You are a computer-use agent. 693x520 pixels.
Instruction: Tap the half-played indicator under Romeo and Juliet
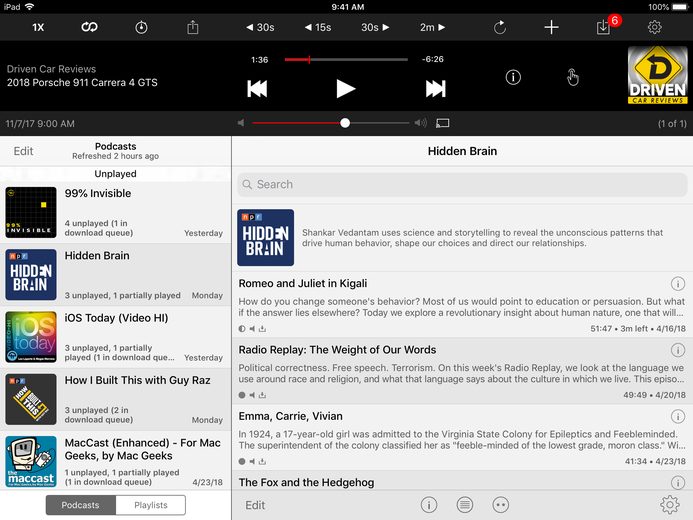[242, 329]
